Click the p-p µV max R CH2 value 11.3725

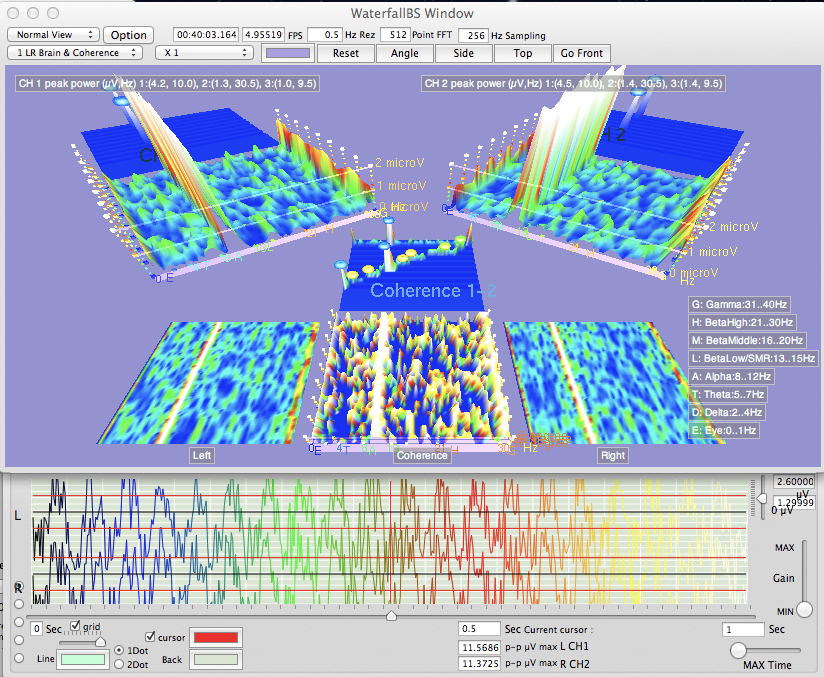(479, 664)
